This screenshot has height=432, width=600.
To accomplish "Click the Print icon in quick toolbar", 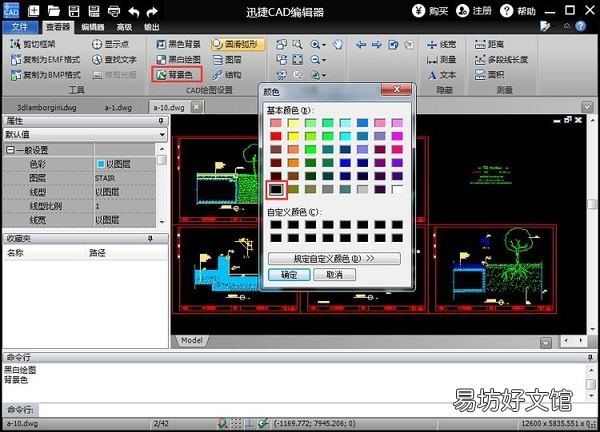I will pos(114,11).
